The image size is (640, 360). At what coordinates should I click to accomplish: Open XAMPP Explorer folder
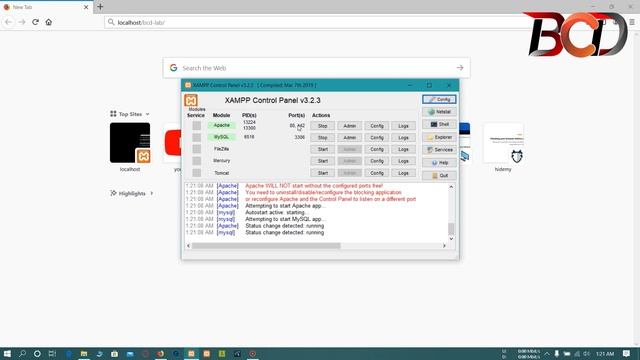point(439,137)
